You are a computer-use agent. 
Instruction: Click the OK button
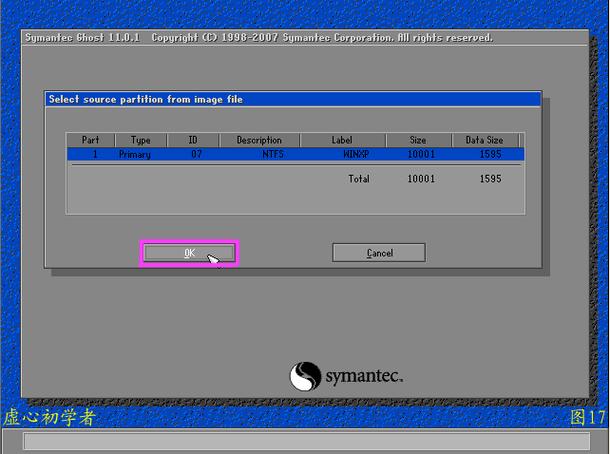189,253
